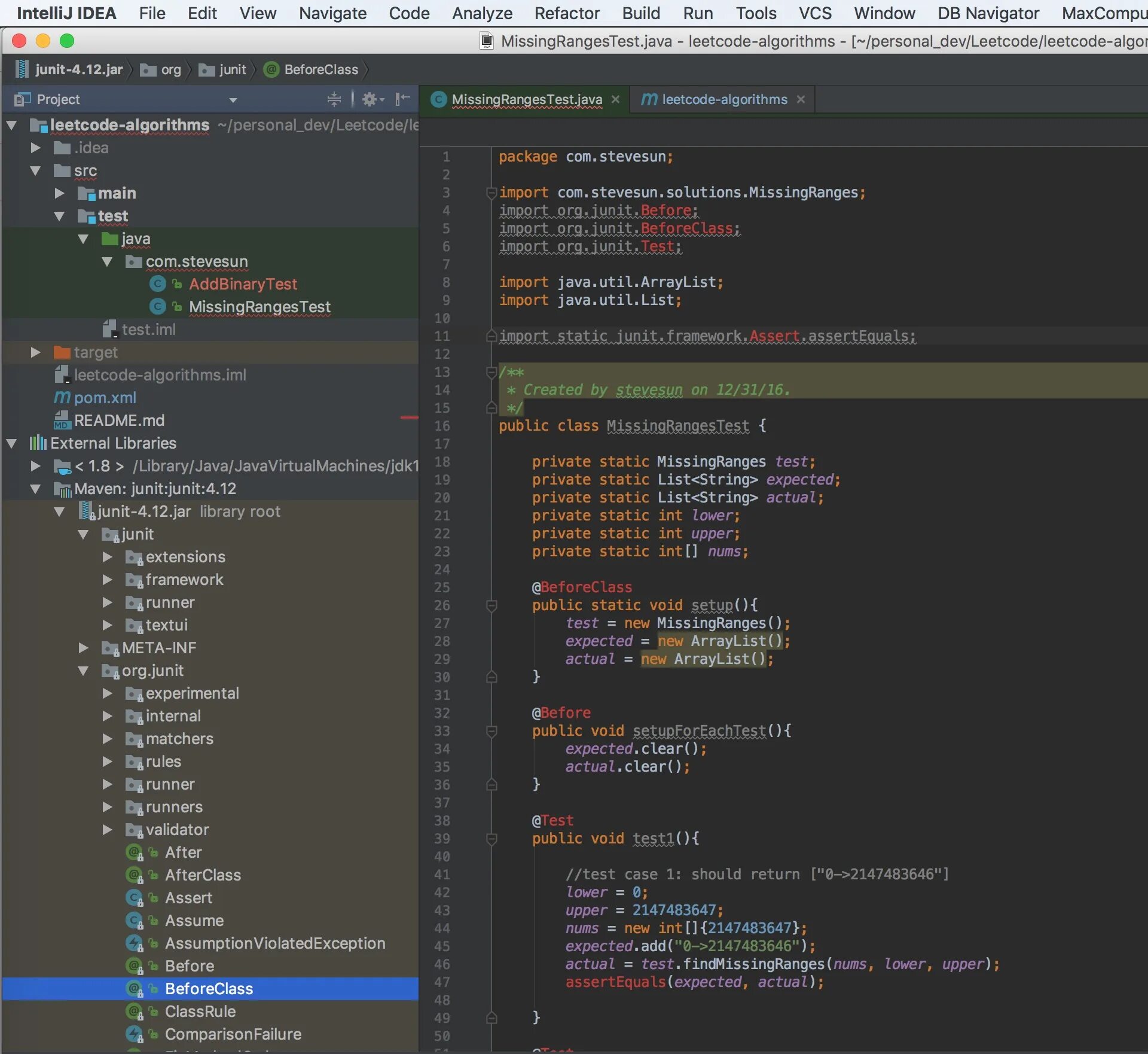Click the collapse-all icon in Project panel
Image resolution: width=1148 pixels, height=1054 pixels.
(334, 99)
